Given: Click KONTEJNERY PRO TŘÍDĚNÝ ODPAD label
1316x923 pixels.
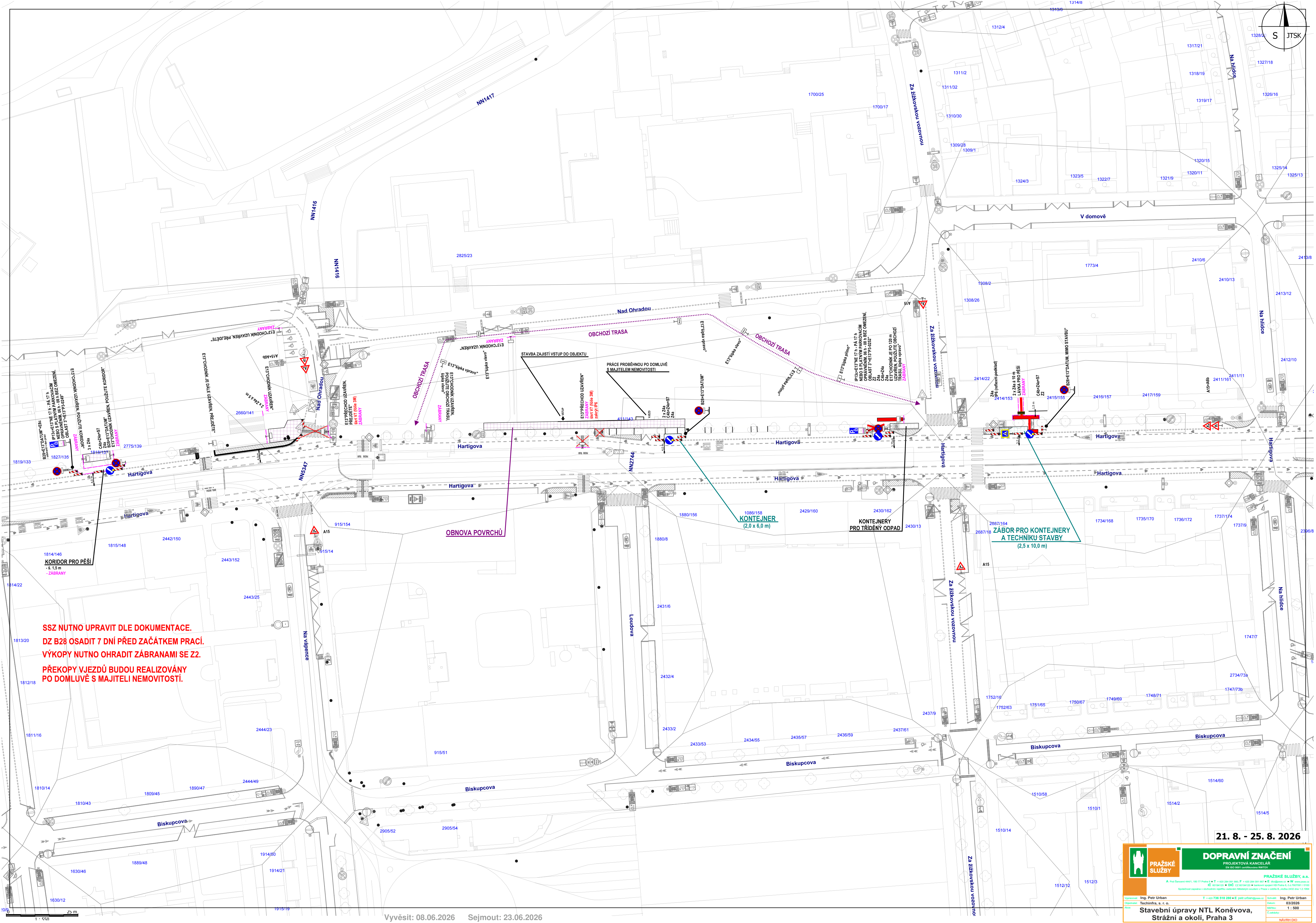Looking at the screenshot, I should [x=875, y=525].
